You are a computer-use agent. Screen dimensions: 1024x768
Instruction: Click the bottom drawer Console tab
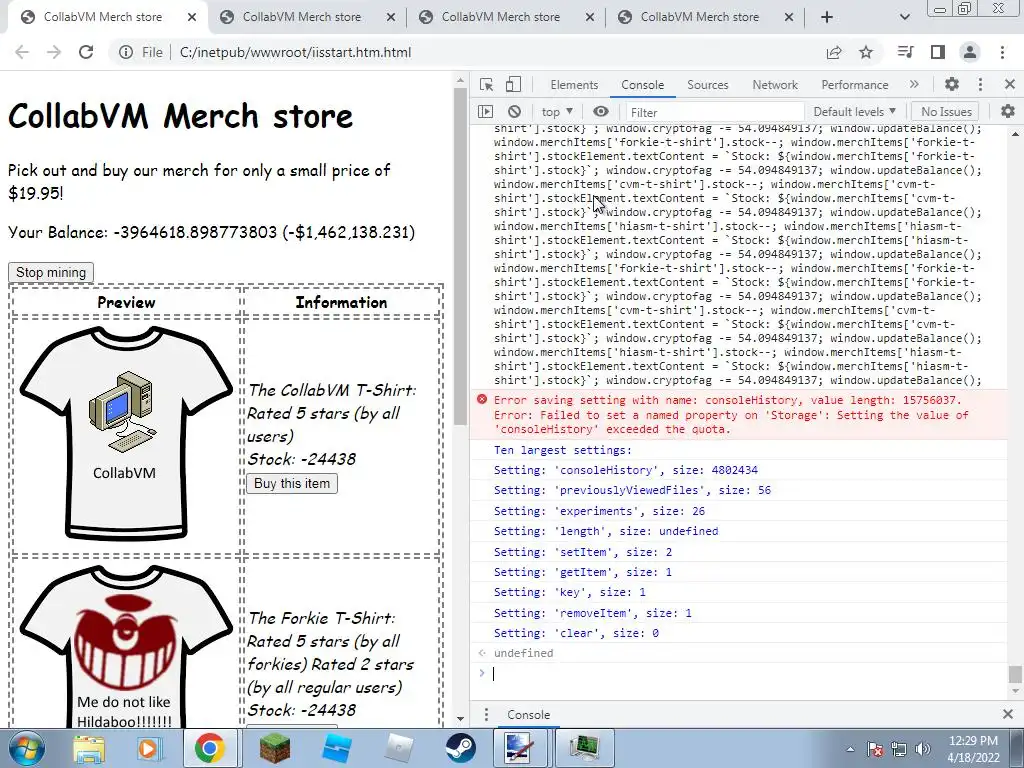pos(528,714)
